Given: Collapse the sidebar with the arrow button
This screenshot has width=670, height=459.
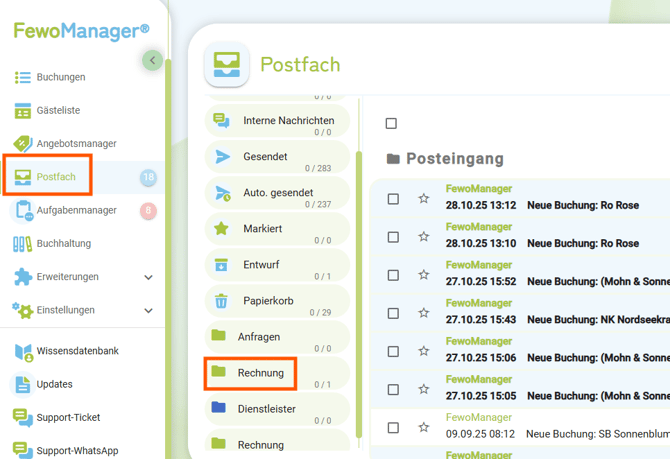Looking at the screenshot, I should click(153, 60).
